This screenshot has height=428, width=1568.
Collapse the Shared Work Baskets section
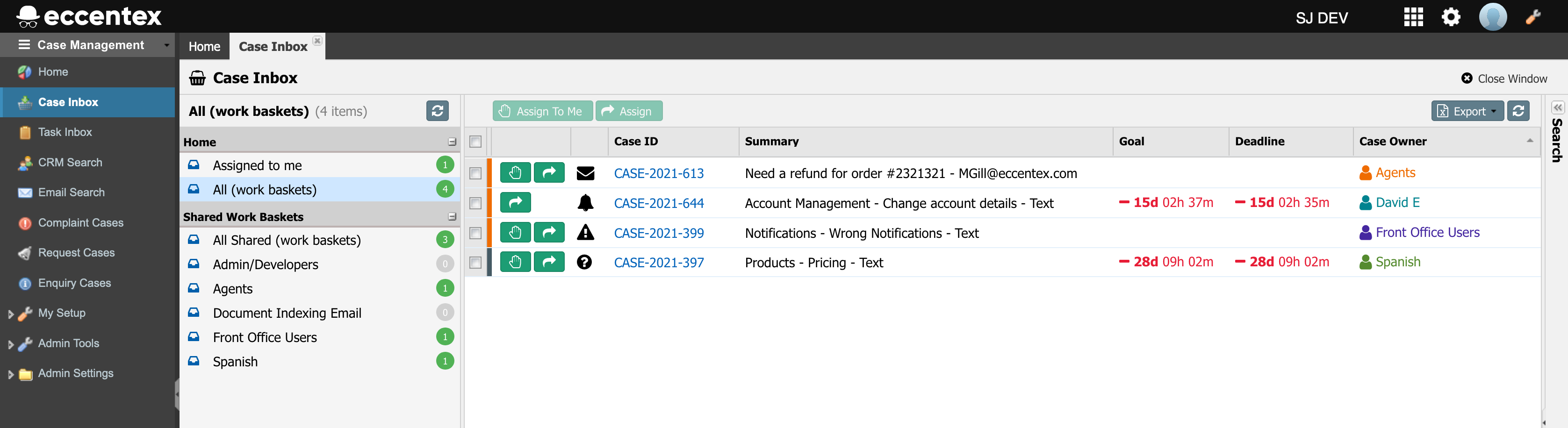pyautogui.click(x=452, y=217)
